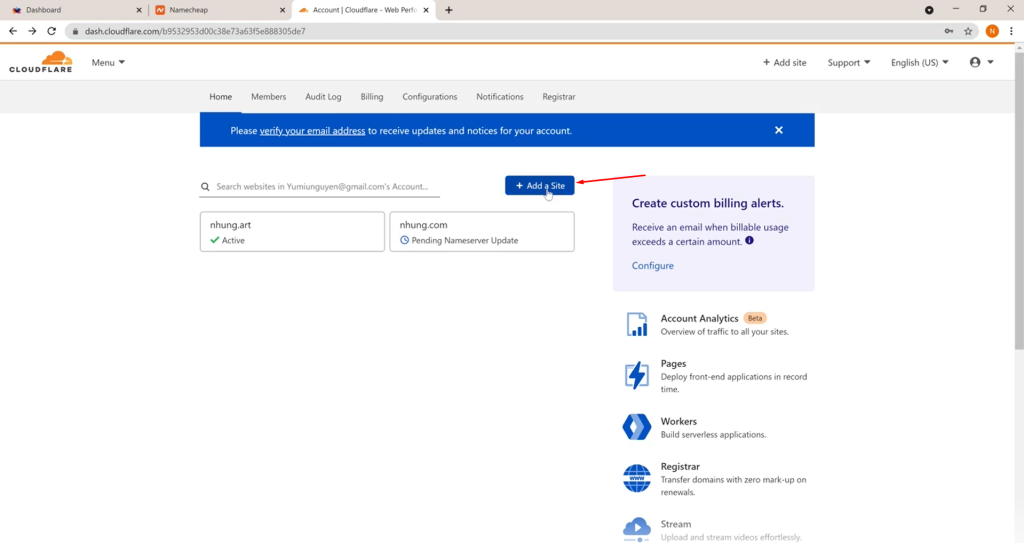
Task: Close the Dashboard browser tab
Action: point(139,10)
